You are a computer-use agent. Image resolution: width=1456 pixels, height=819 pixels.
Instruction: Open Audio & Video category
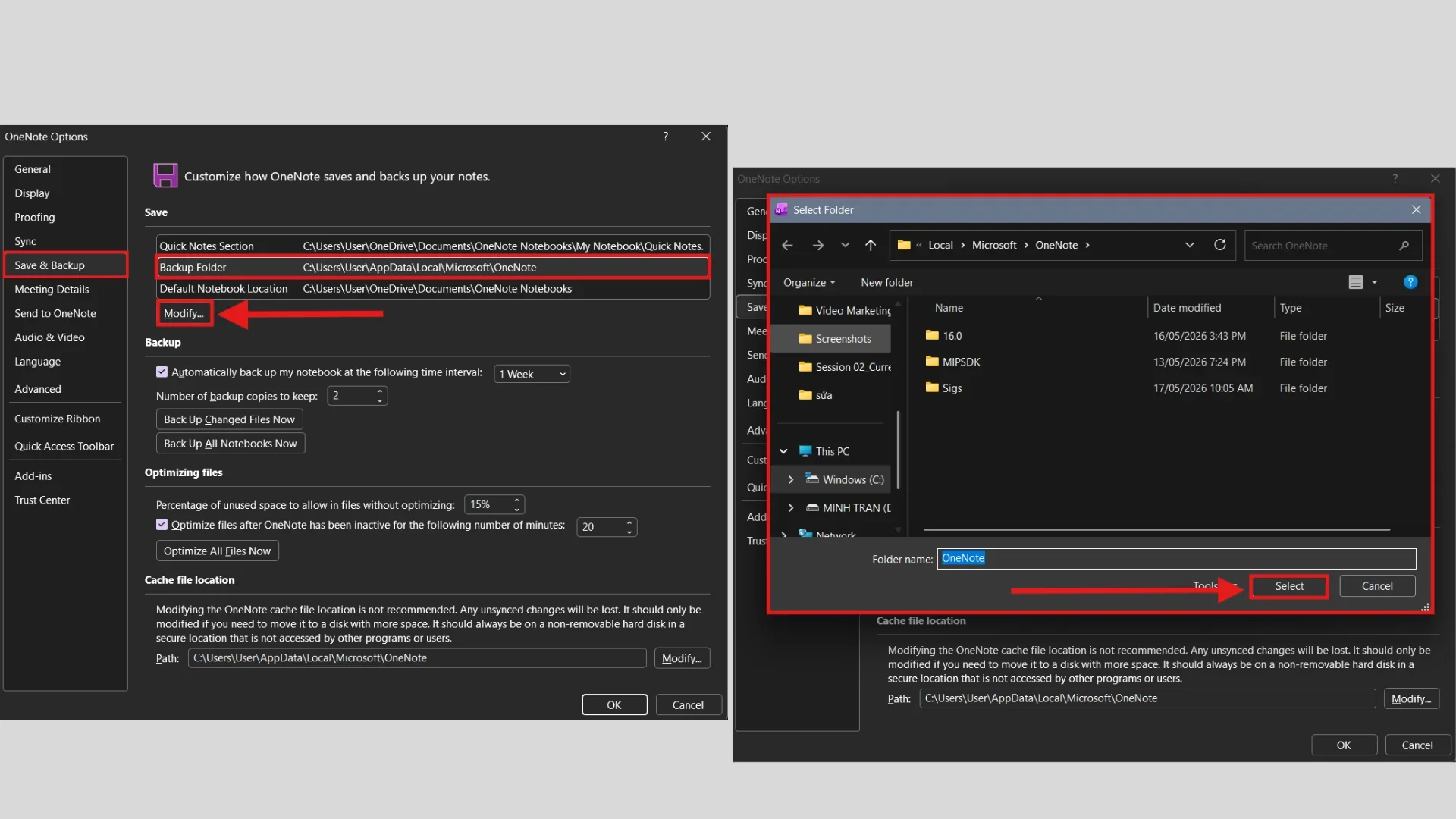point(65,337)
